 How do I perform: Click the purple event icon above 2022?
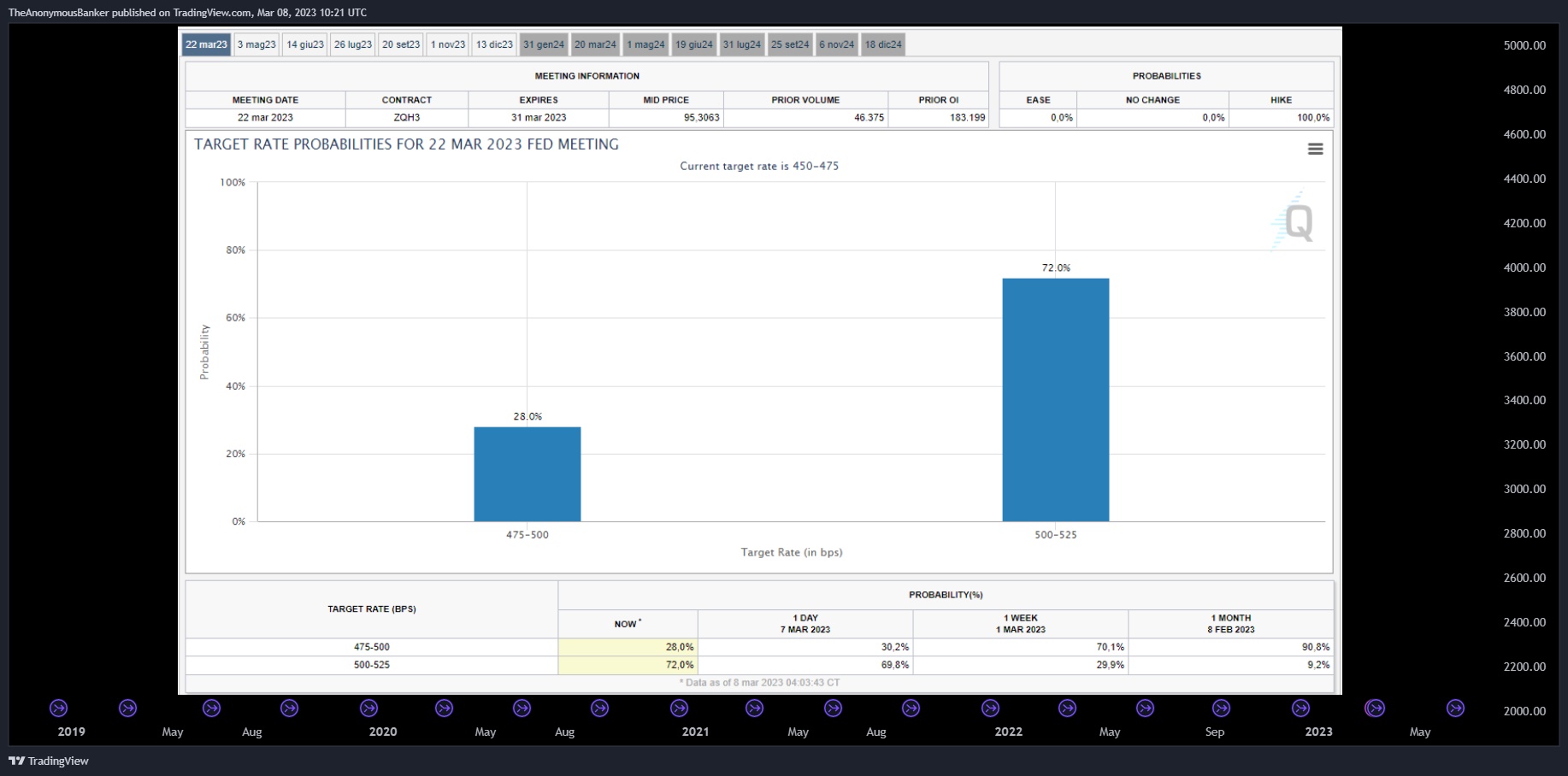pyautogui.click(x=990, y=708)
